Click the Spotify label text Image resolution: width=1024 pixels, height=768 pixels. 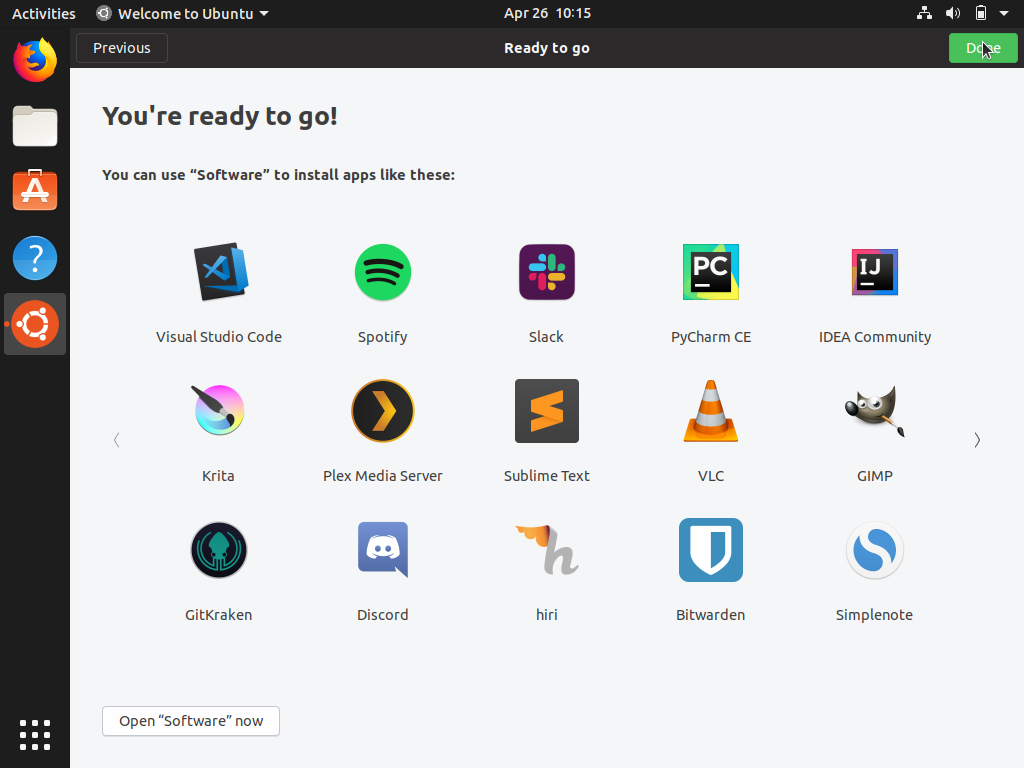383,337
